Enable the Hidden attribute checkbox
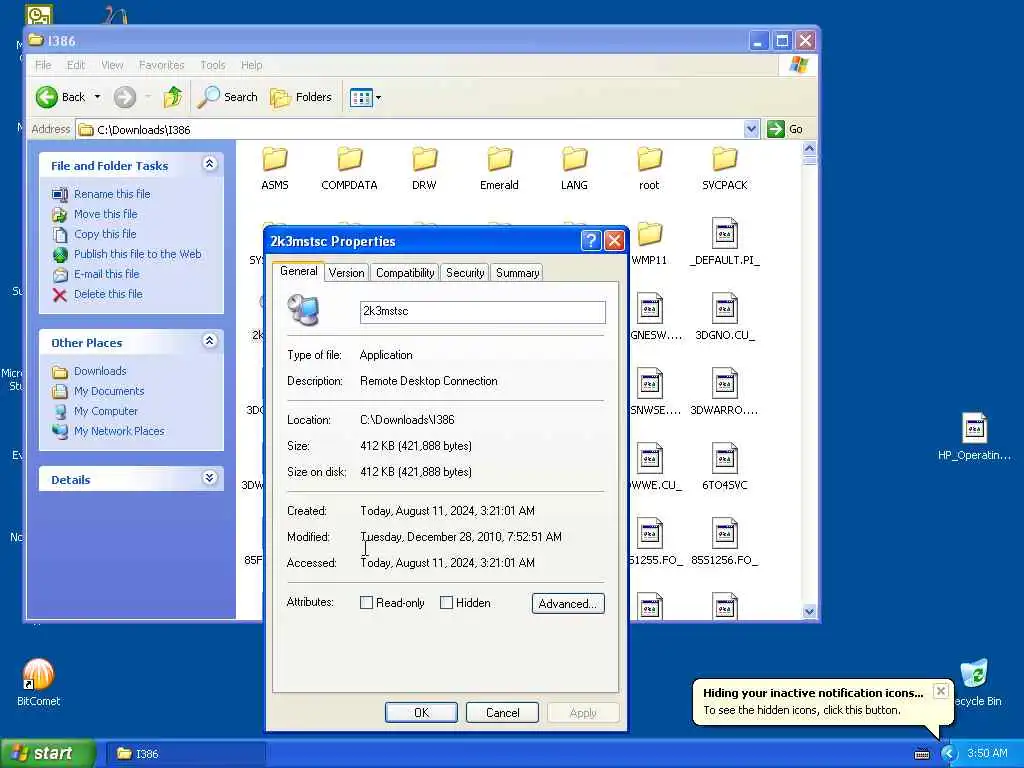The image size is (1024, 768). click(x=446, y=603)
